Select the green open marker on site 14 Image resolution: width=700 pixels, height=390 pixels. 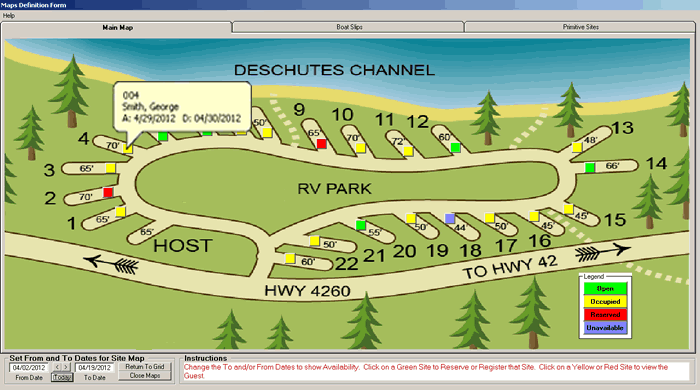[590, 168]
